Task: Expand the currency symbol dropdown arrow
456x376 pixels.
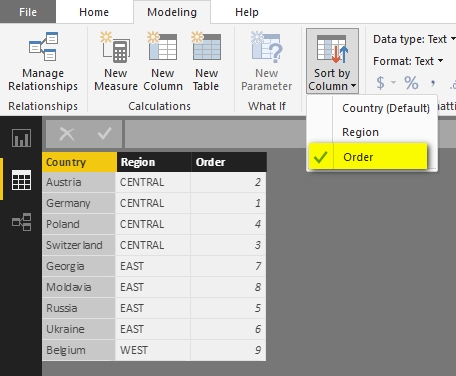Action: point(393,82)
